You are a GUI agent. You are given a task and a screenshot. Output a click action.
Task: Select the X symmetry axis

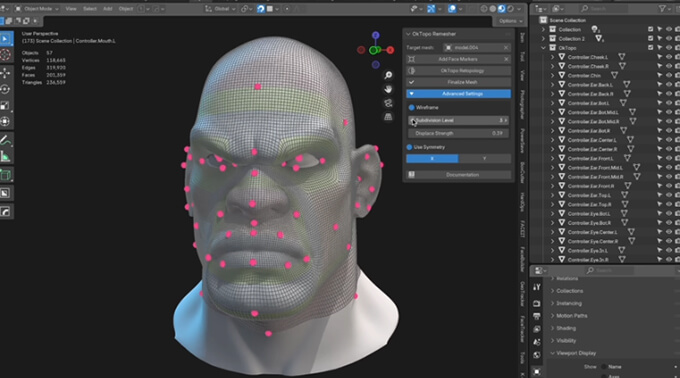pyautogui.click(x=432, y=159)
